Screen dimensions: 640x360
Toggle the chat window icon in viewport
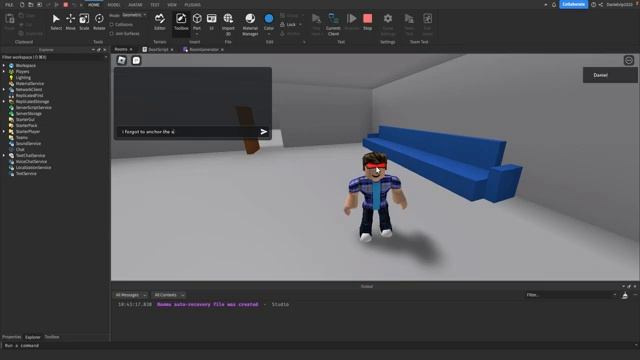click(136, 60)
